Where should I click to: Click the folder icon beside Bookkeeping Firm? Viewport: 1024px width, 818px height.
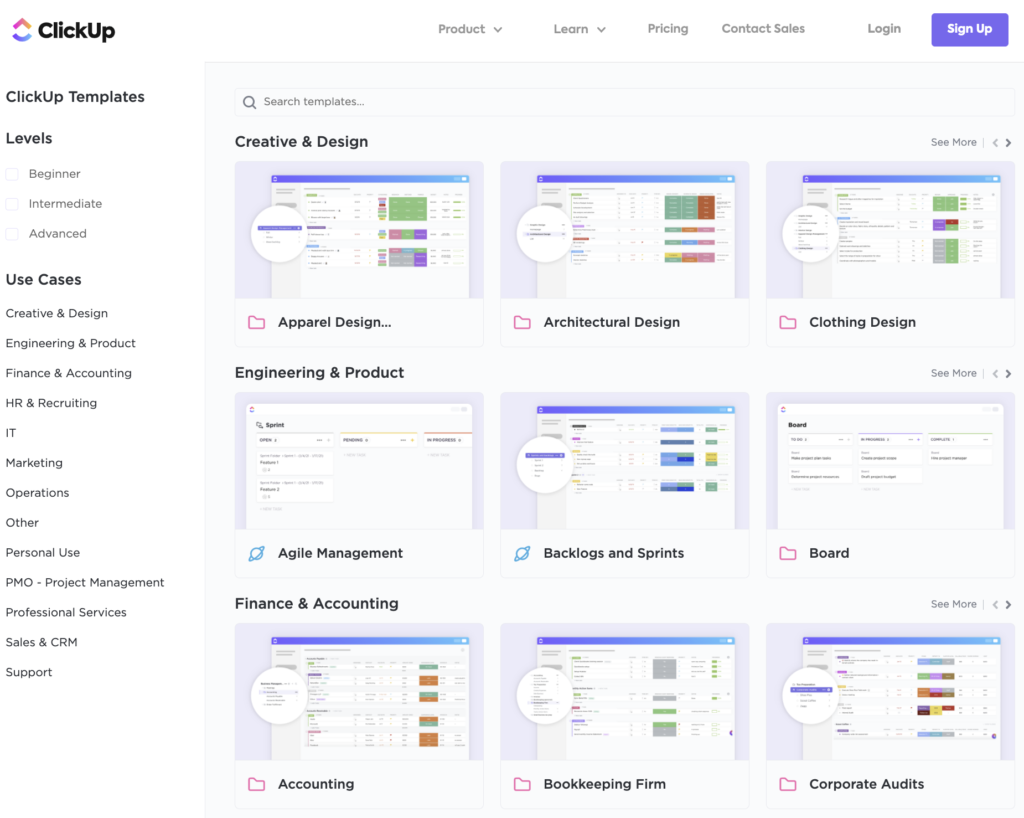pos(521,784)
